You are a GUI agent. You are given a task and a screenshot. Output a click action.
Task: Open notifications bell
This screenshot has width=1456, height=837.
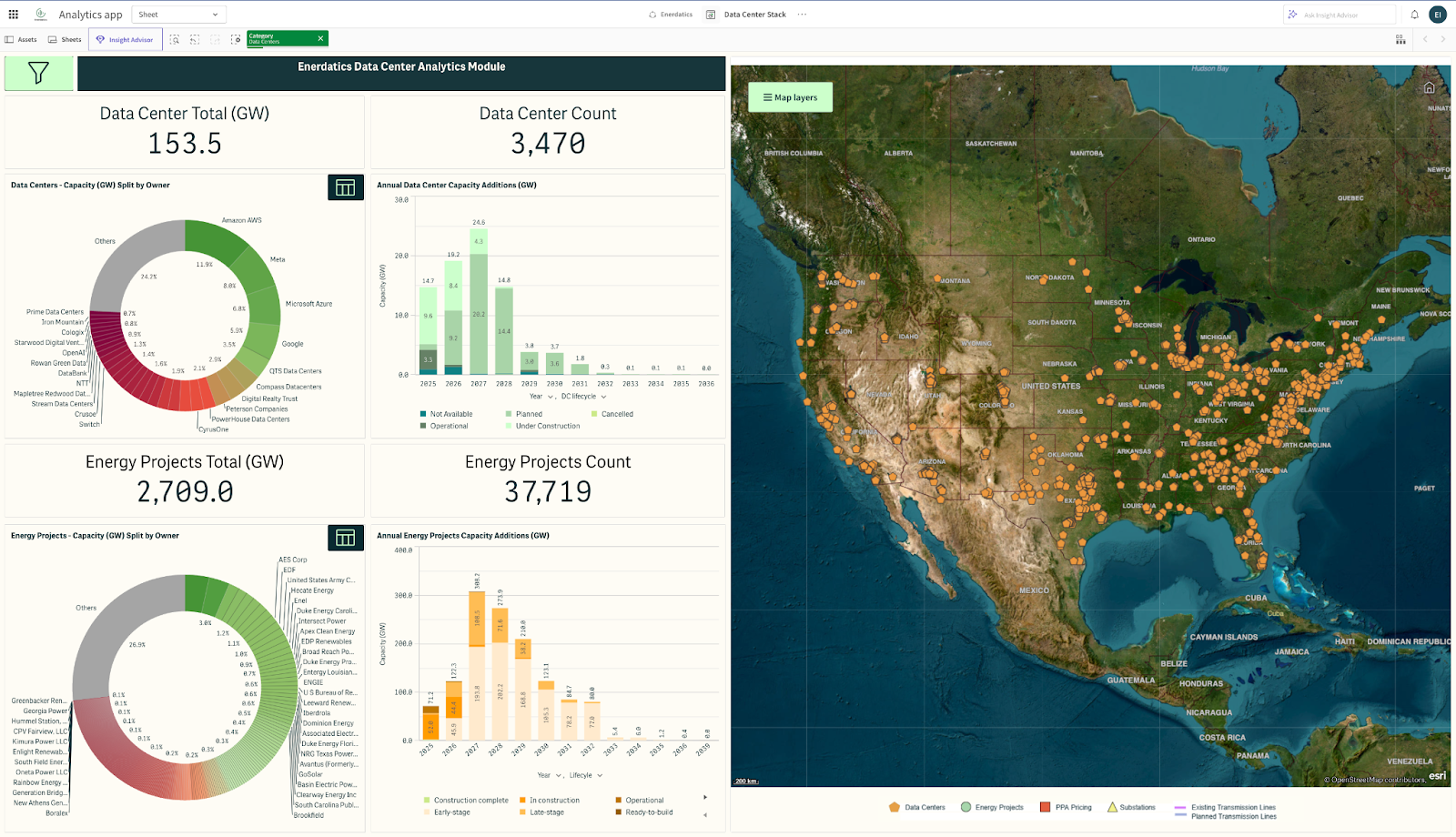[x=1414, y=15]
